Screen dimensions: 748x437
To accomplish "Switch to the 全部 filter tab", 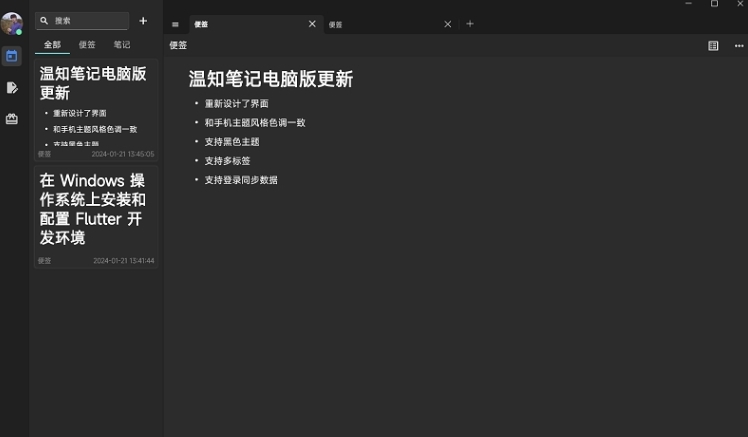I will [52, 45].
